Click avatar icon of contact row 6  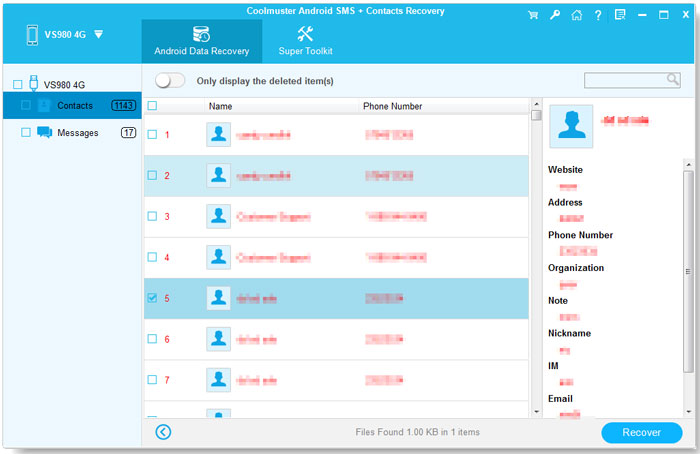218,339
